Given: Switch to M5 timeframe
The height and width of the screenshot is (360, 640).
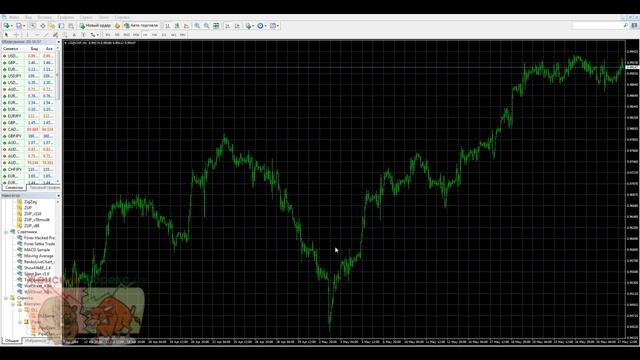Looking at the screenshot, I should point(117,35).
